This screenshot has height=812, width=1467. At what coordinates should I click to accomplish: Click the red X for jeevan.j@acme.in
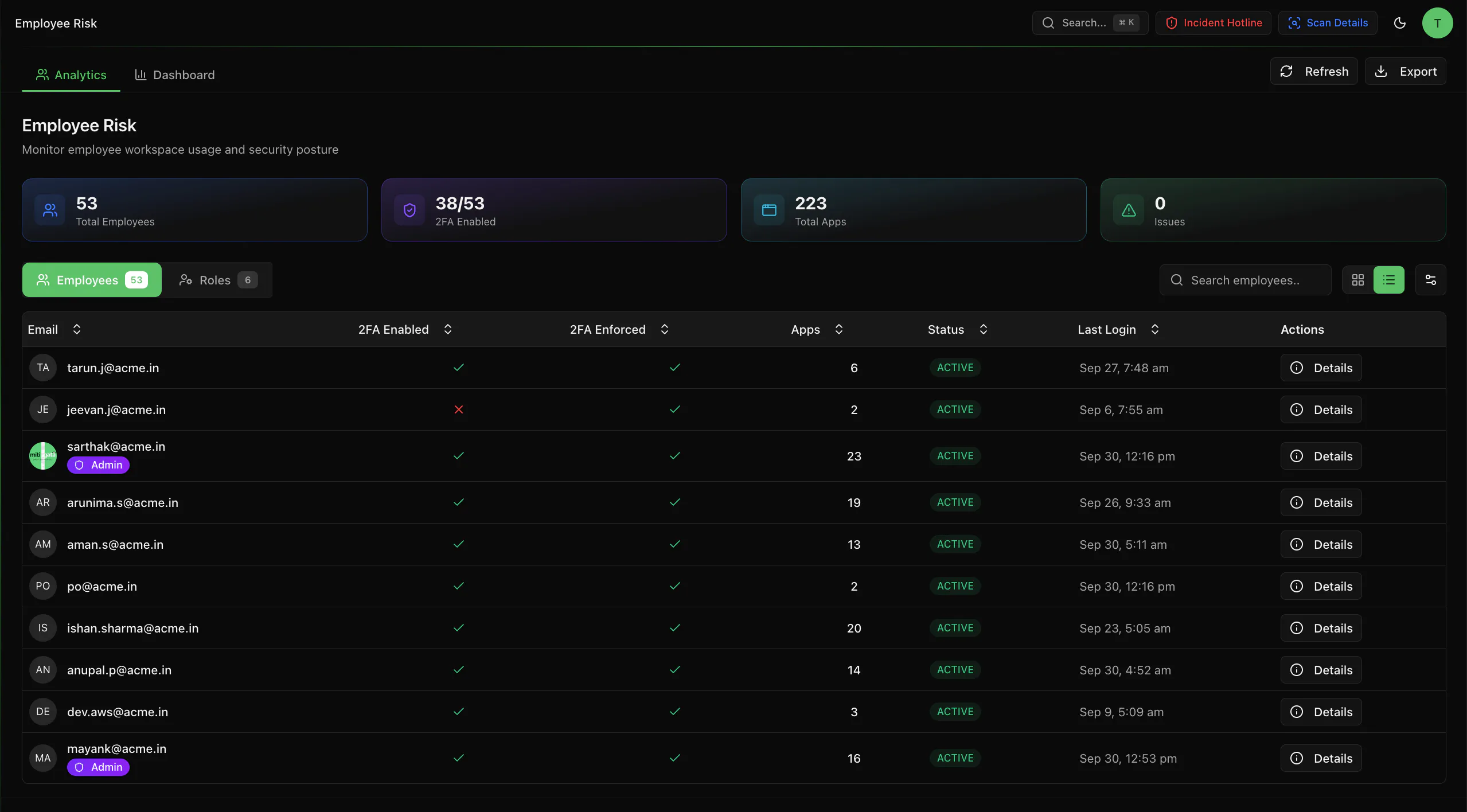pyautogui.click(x=459, y=409)
